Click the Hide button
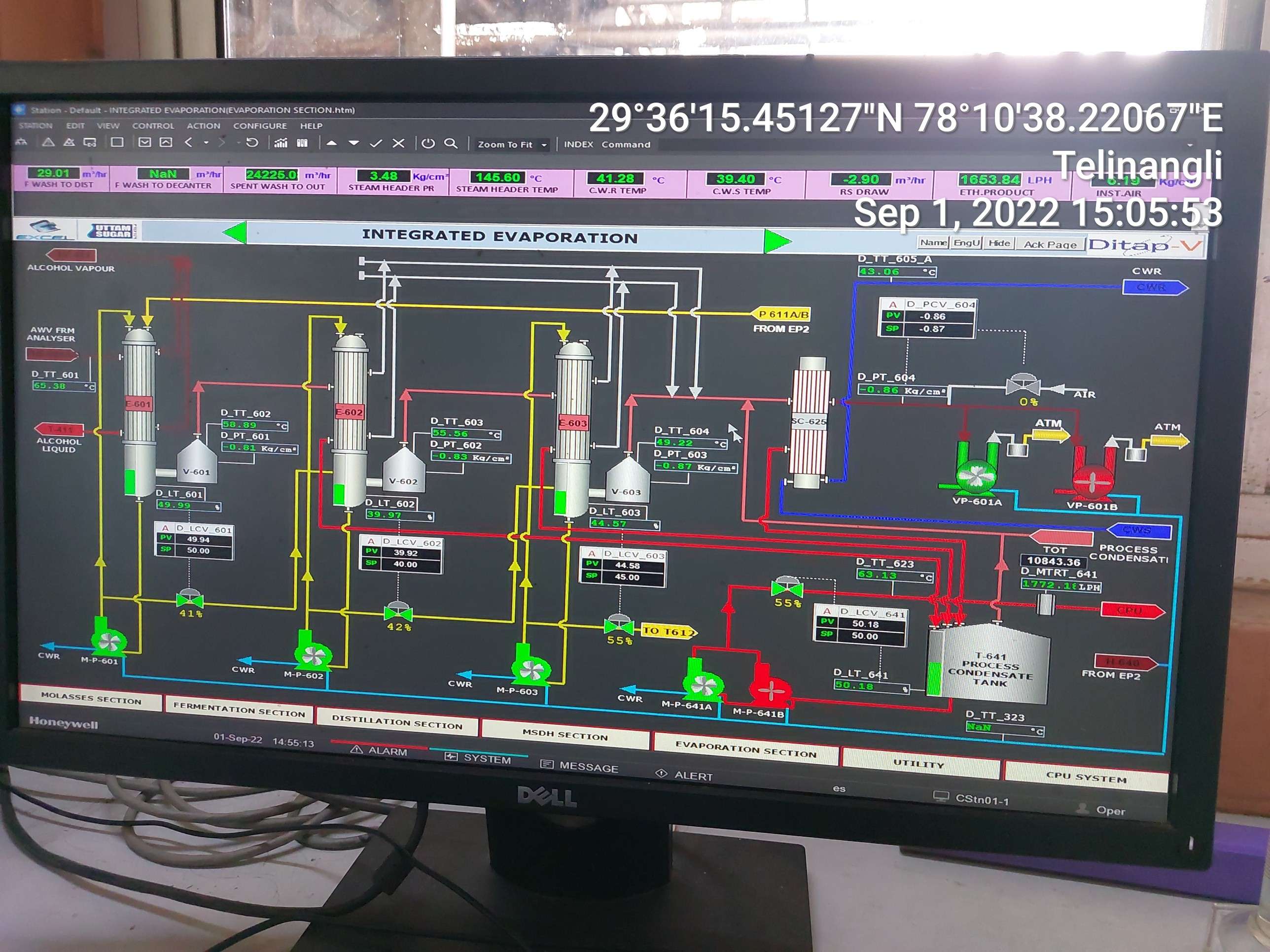This screenshot has height=952, width=1270. [999, 243]
